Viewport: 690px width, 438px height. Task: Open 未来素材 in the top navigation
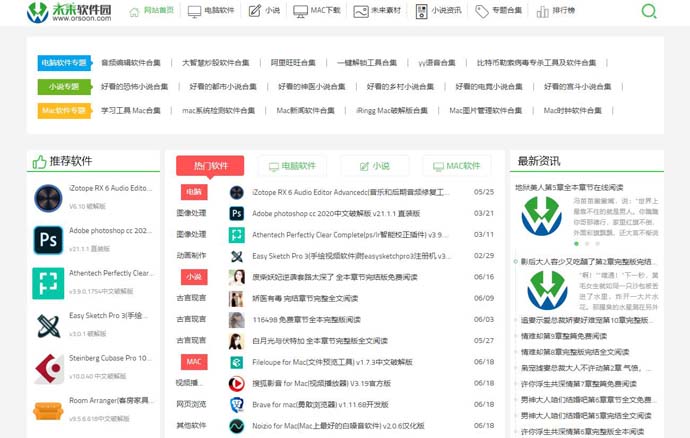(x=377, y=11)
